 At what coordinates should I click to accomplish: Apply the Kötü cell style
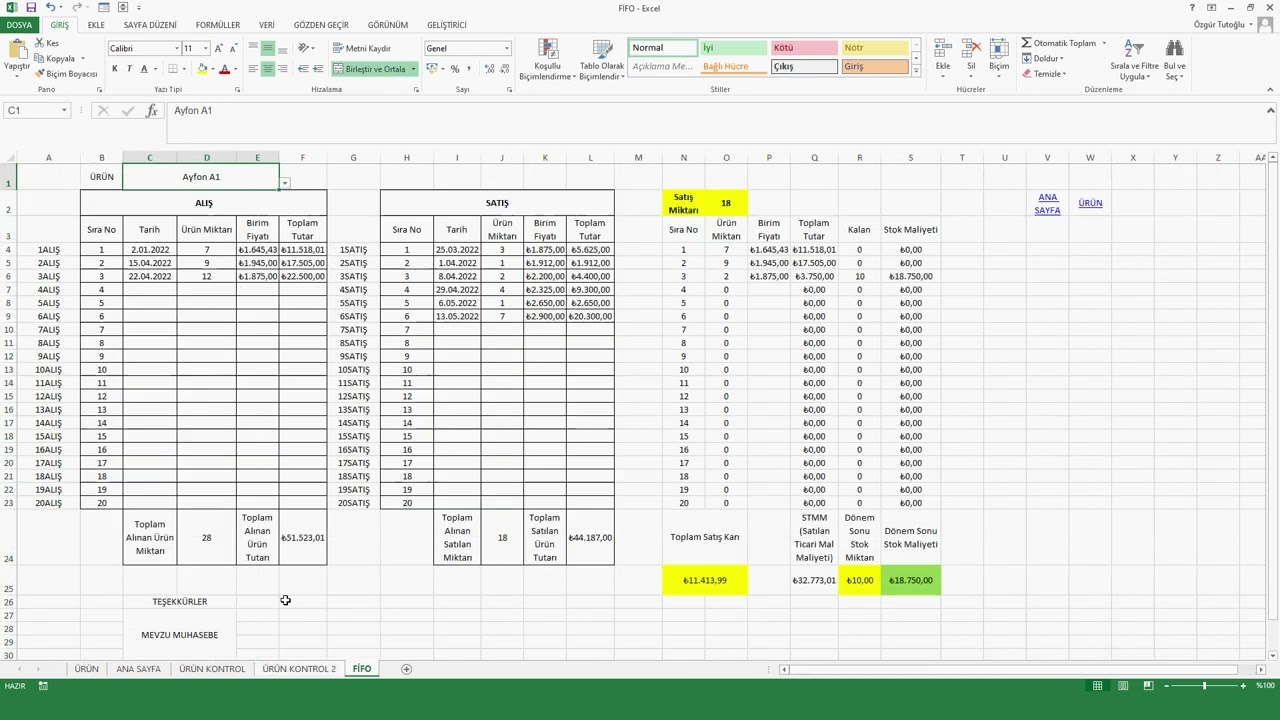point(803,48)
